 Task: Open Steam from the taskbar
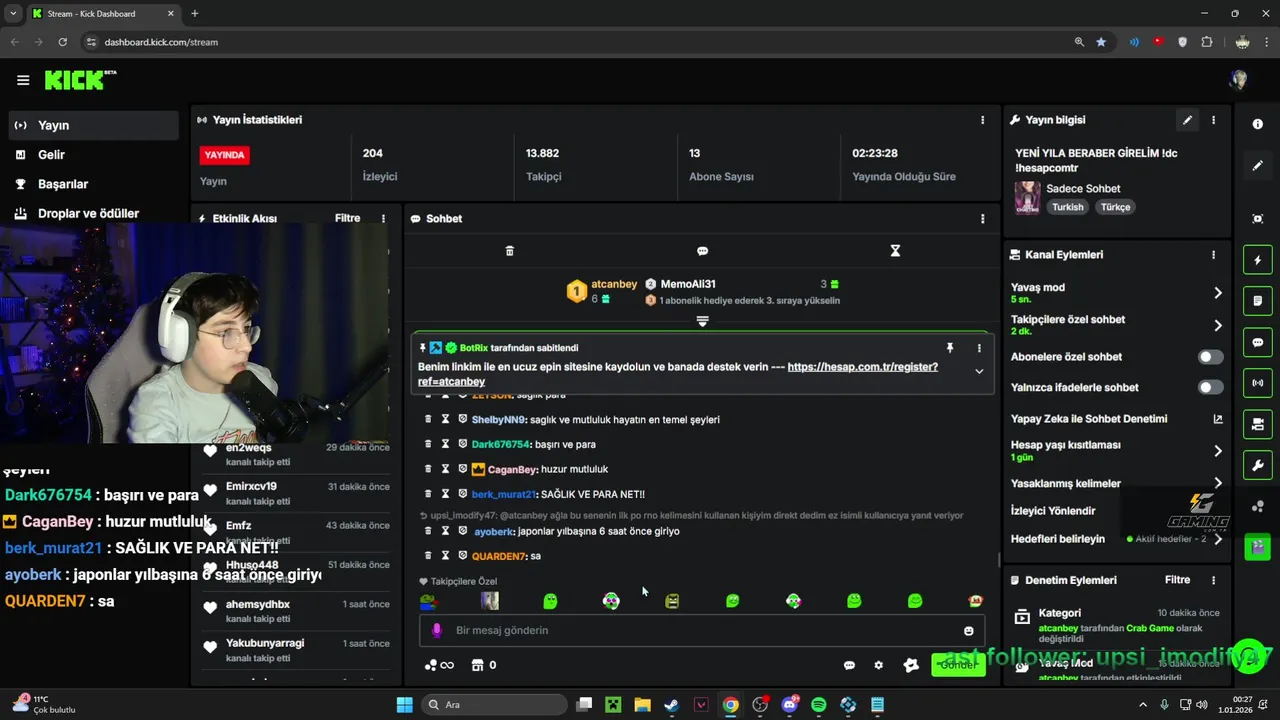[x=671, y=705]
